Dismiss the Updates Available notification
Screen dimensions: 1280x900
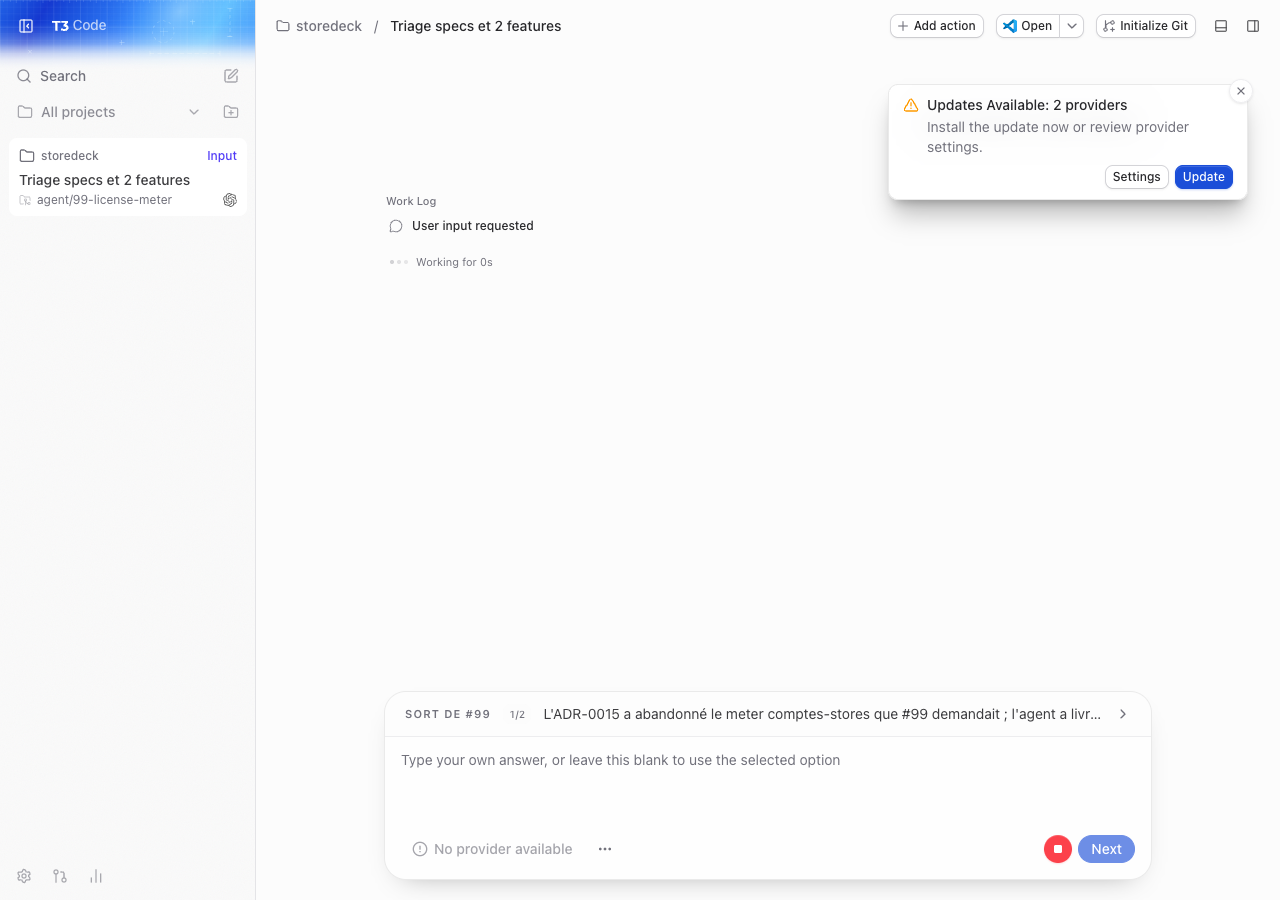[1241, 91]
